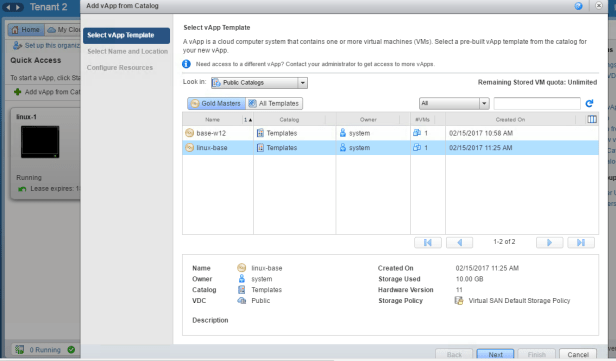
Task: Open the linux-1 vApp console thumbnail
Action: tap(40, 142)
